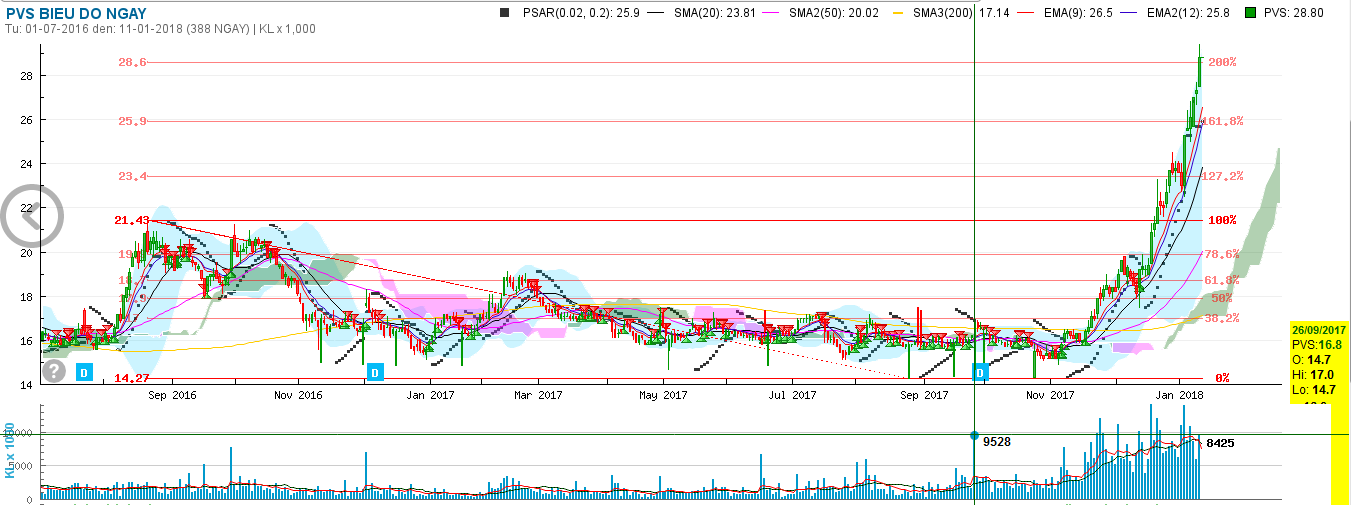Click the 9528 volume crosshair value
This screenshot has height=505, width=1351.
(997, 441)
